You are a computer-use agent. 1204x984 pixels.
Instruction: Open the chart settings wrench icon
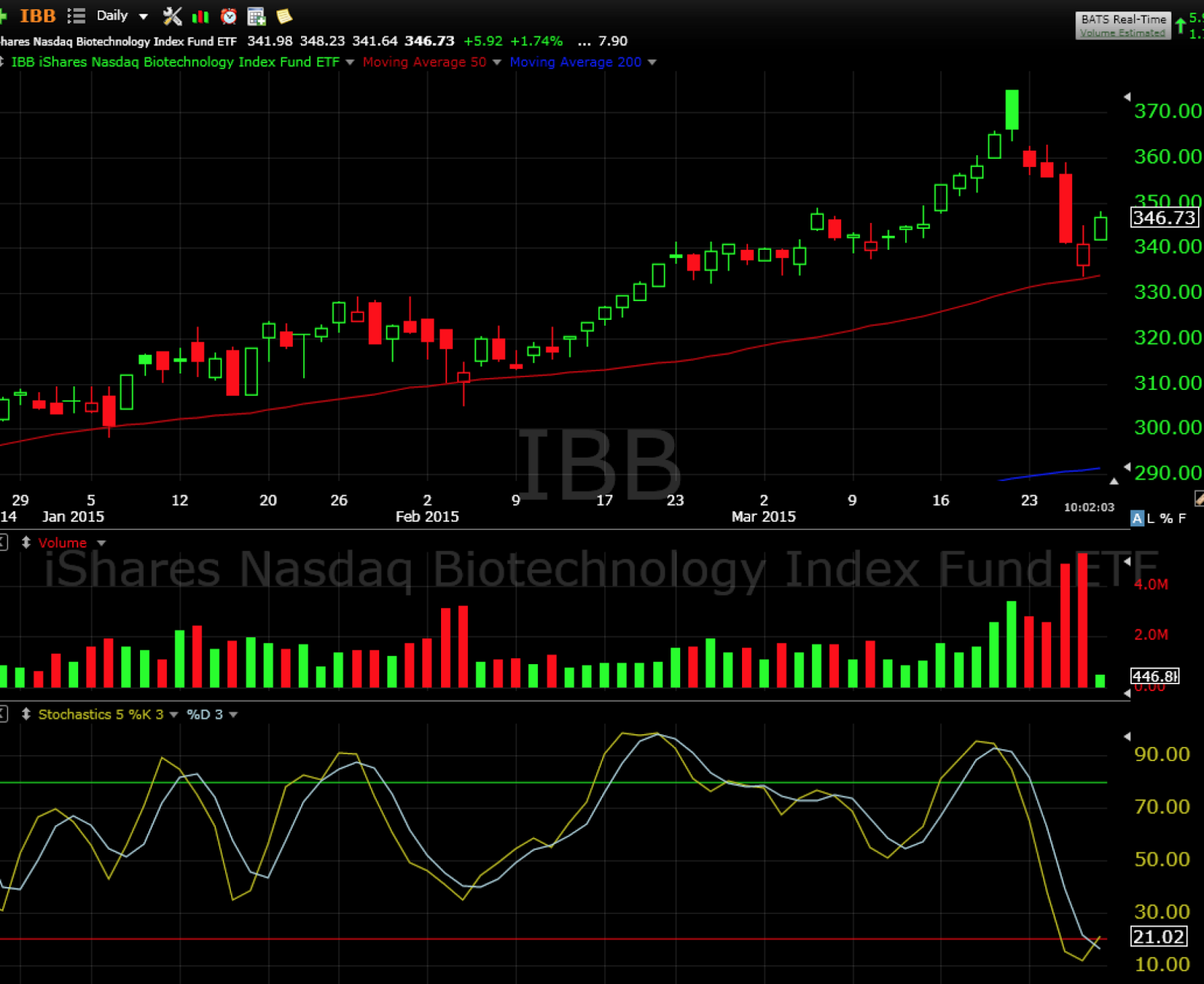pyautogui.click(x=172, y=16)
